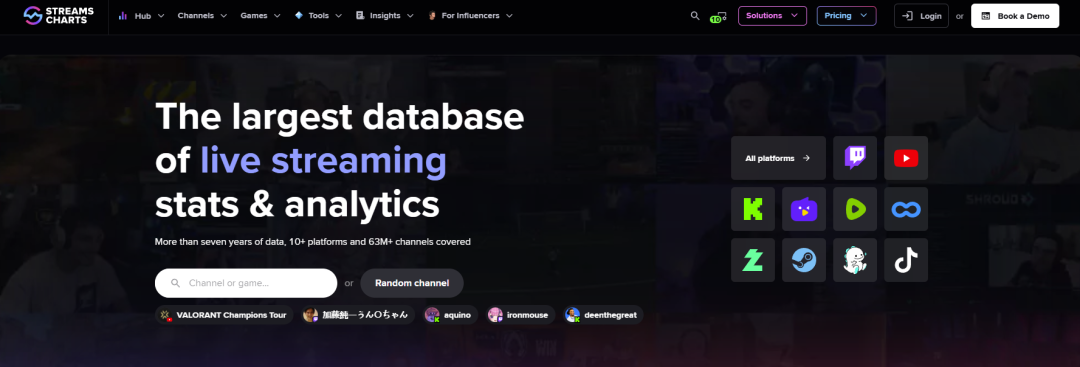Viewport: 1080px width, 367px height.
Task: Expand the Hub menu
Action: click(x=141, y=15)
